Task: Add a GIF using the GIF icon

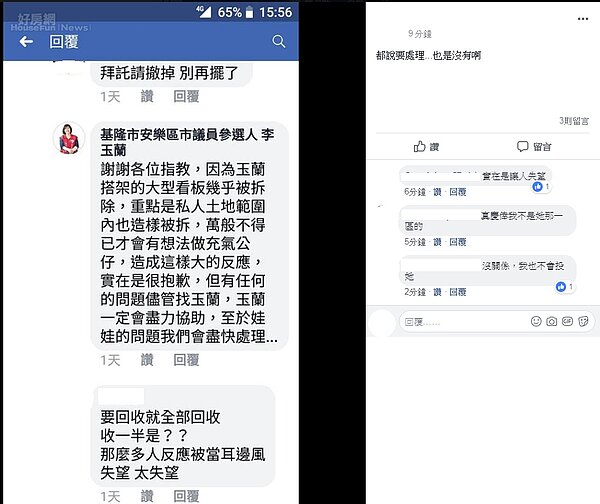Action: (567, 321)
